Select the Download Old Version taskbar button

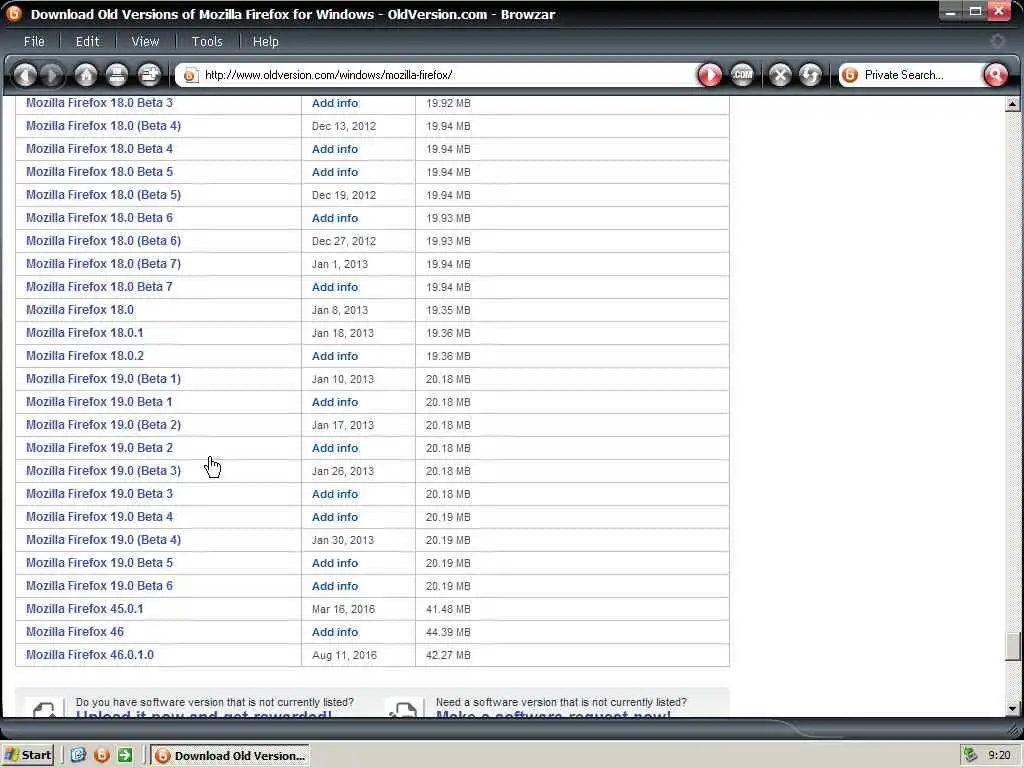230,756
